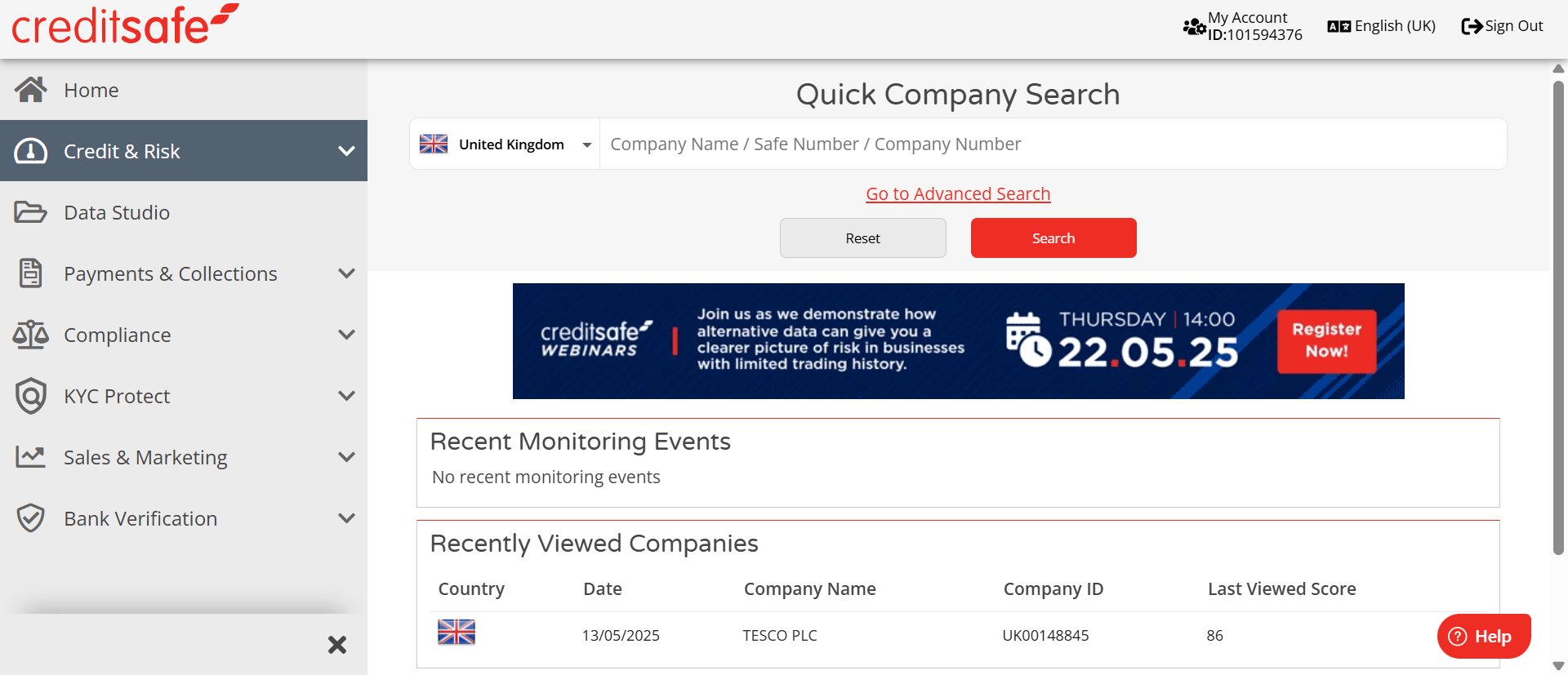Click the Bank Verification checkmark shield icon
The height and width of the screenshot is (675, 1568).
30,518
